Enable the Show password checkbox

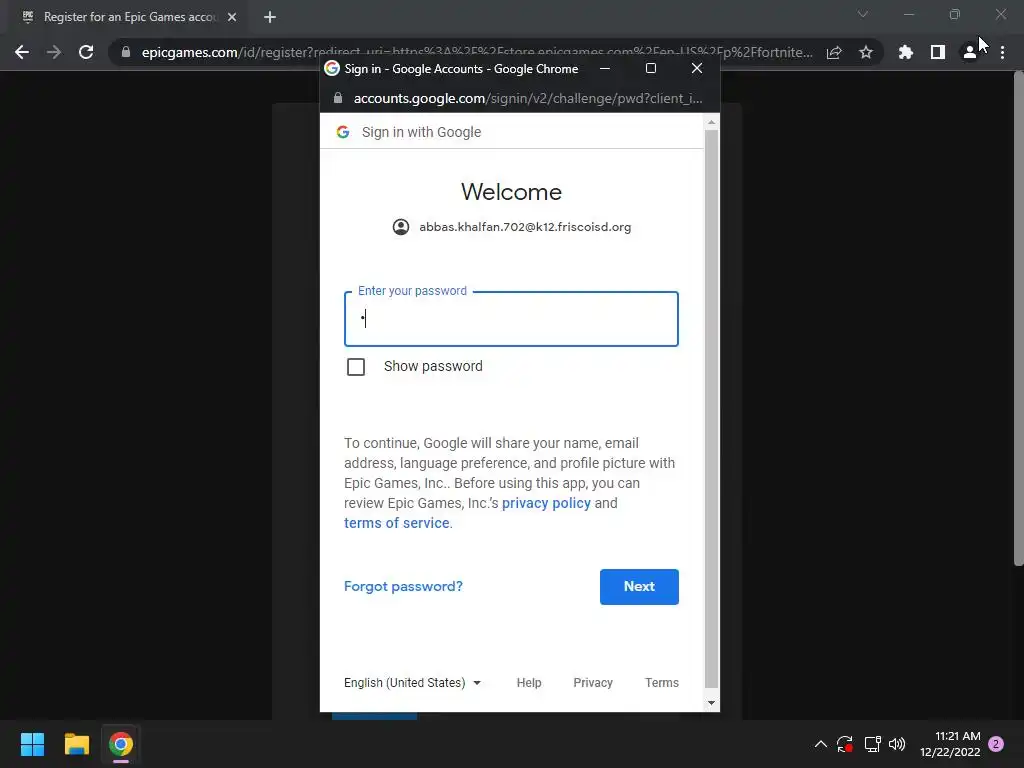[x=356, y=367]
